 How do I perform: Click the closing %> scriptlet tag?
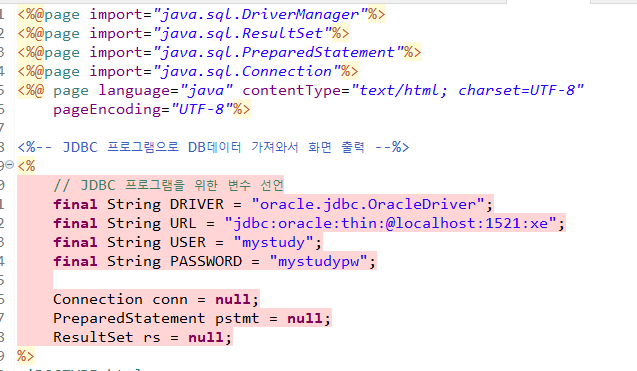(26, 356)
